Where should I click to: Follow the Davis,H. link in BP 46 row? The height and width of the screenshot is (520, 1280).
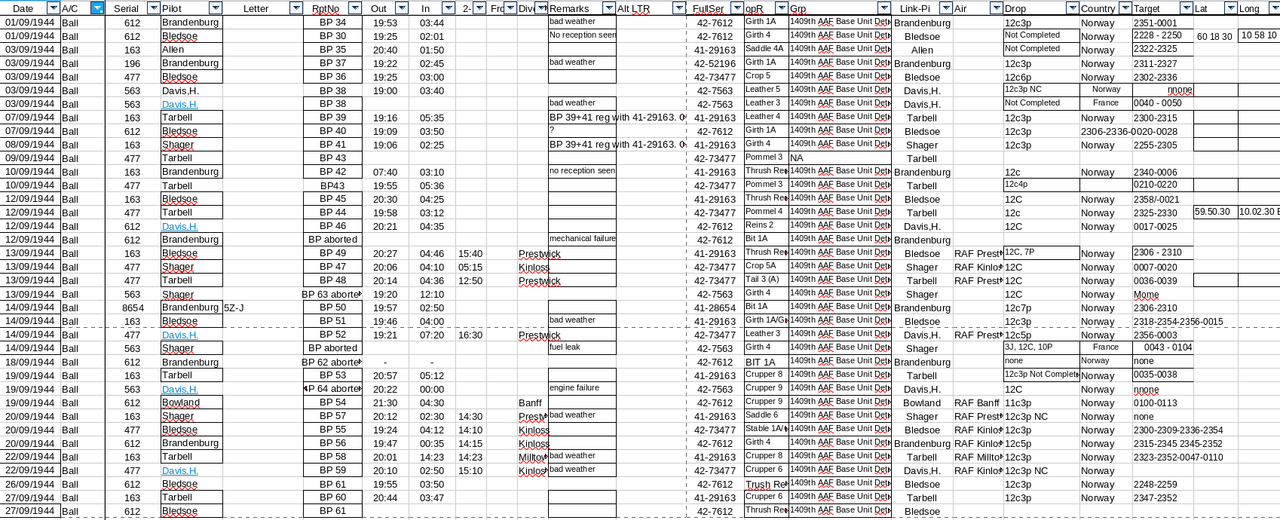pyautogui.click(x=180, y=226)
